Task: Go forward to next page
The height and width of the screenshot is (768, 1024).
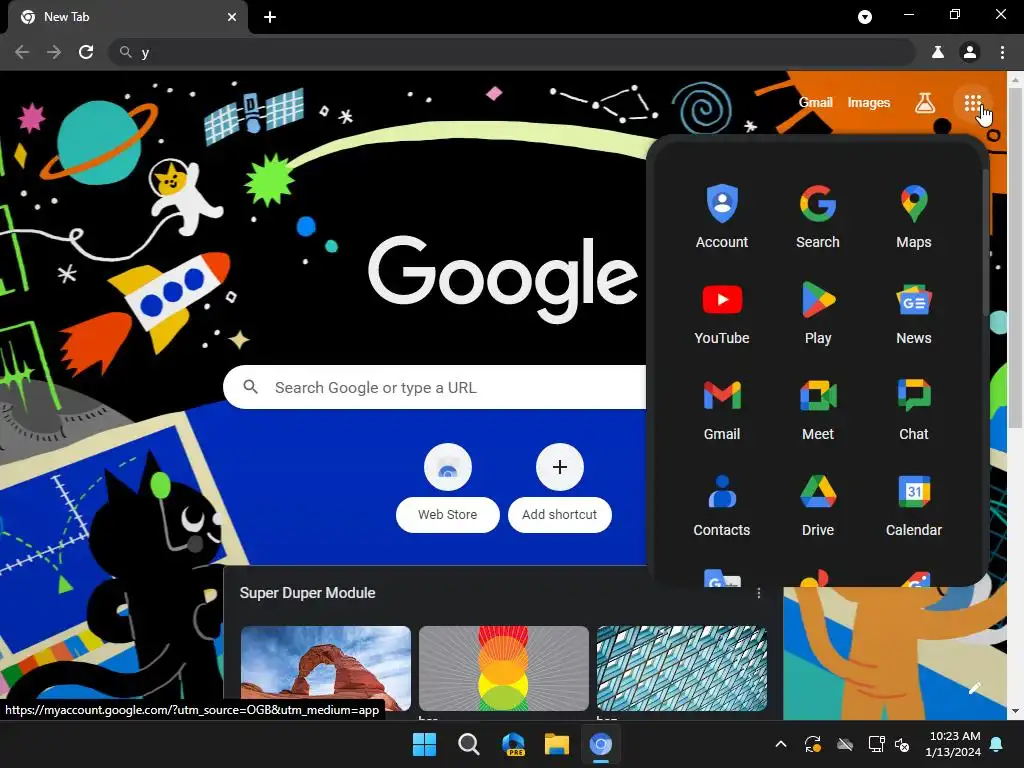Action: click(54, 52)
